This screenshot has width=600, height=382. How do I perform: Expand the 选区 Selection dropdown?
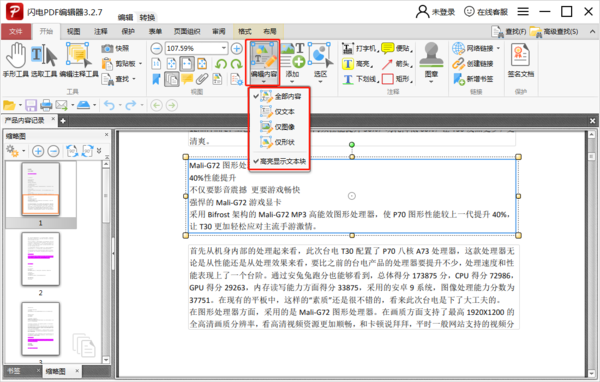[x=320, y=82]
